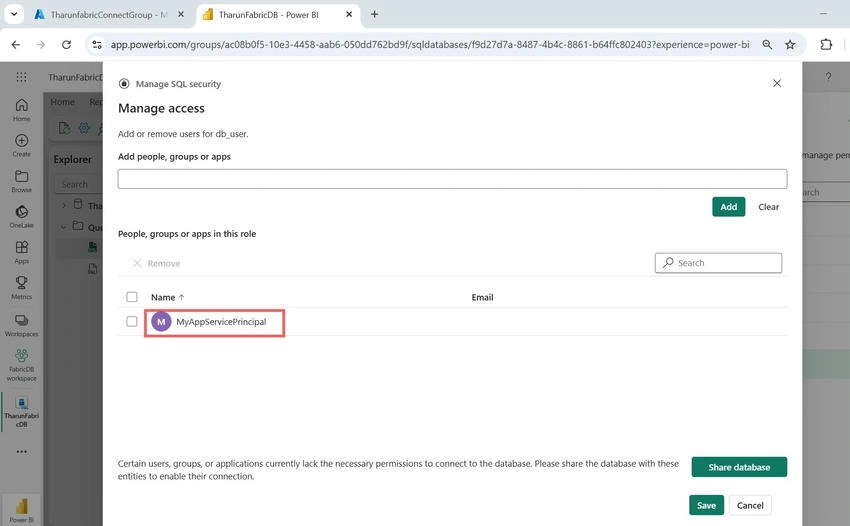Collapse the Queries folder in Explorer
850x526 pixels.
click(64, 227)
